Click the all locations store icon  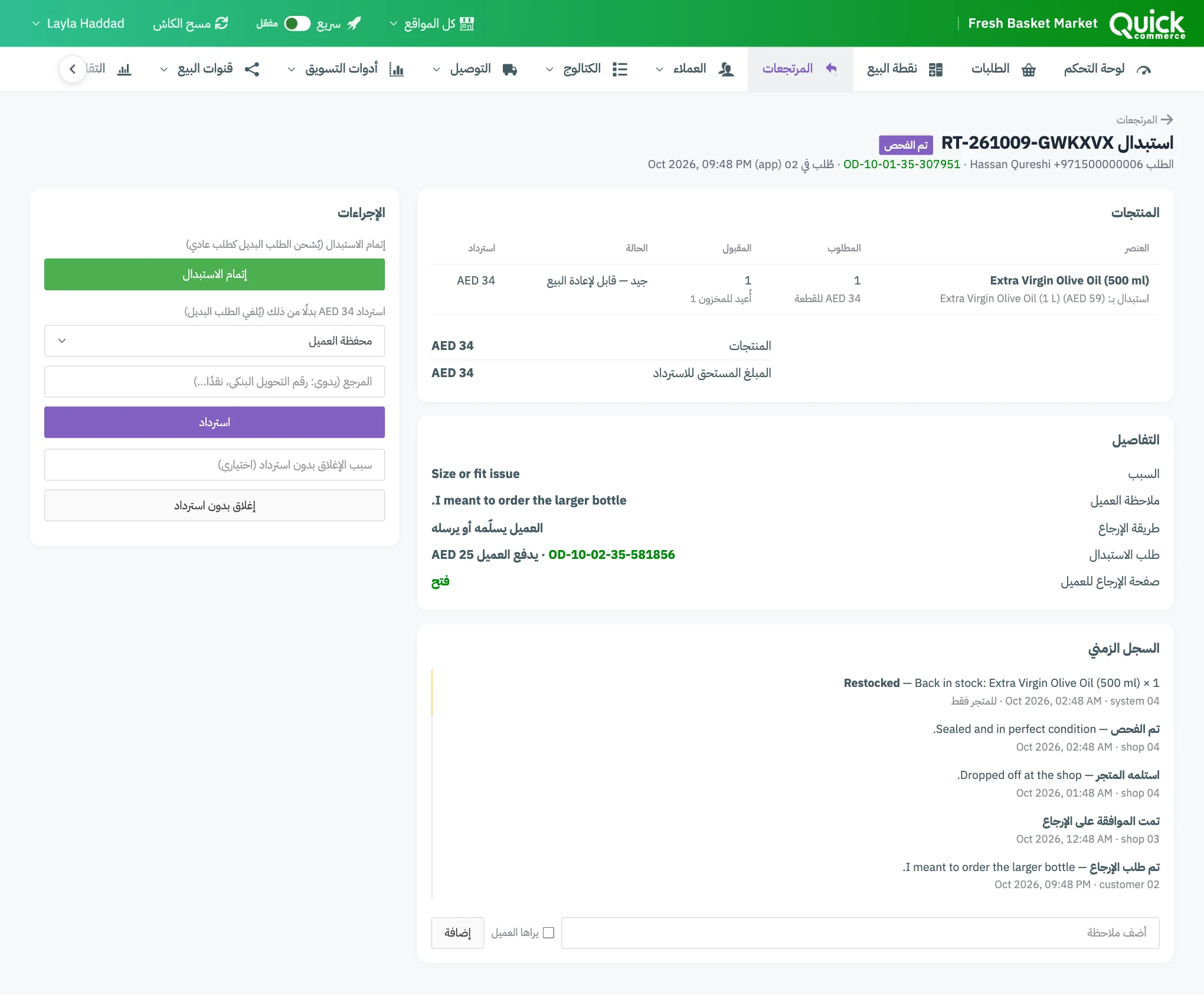(x=467, y=24)
